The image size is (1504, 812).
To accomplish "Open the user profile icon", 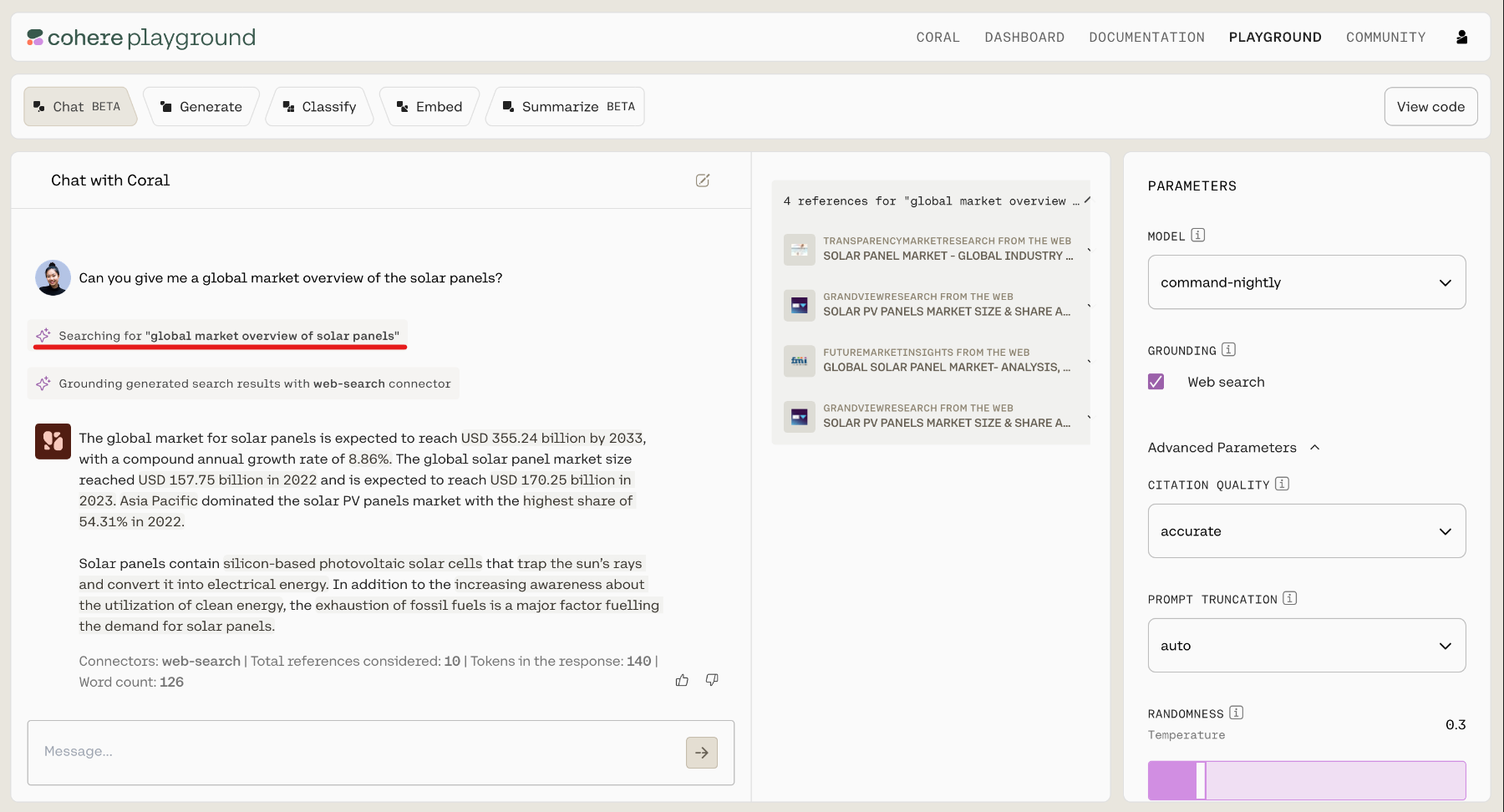I will click(x=1461, y=37).
